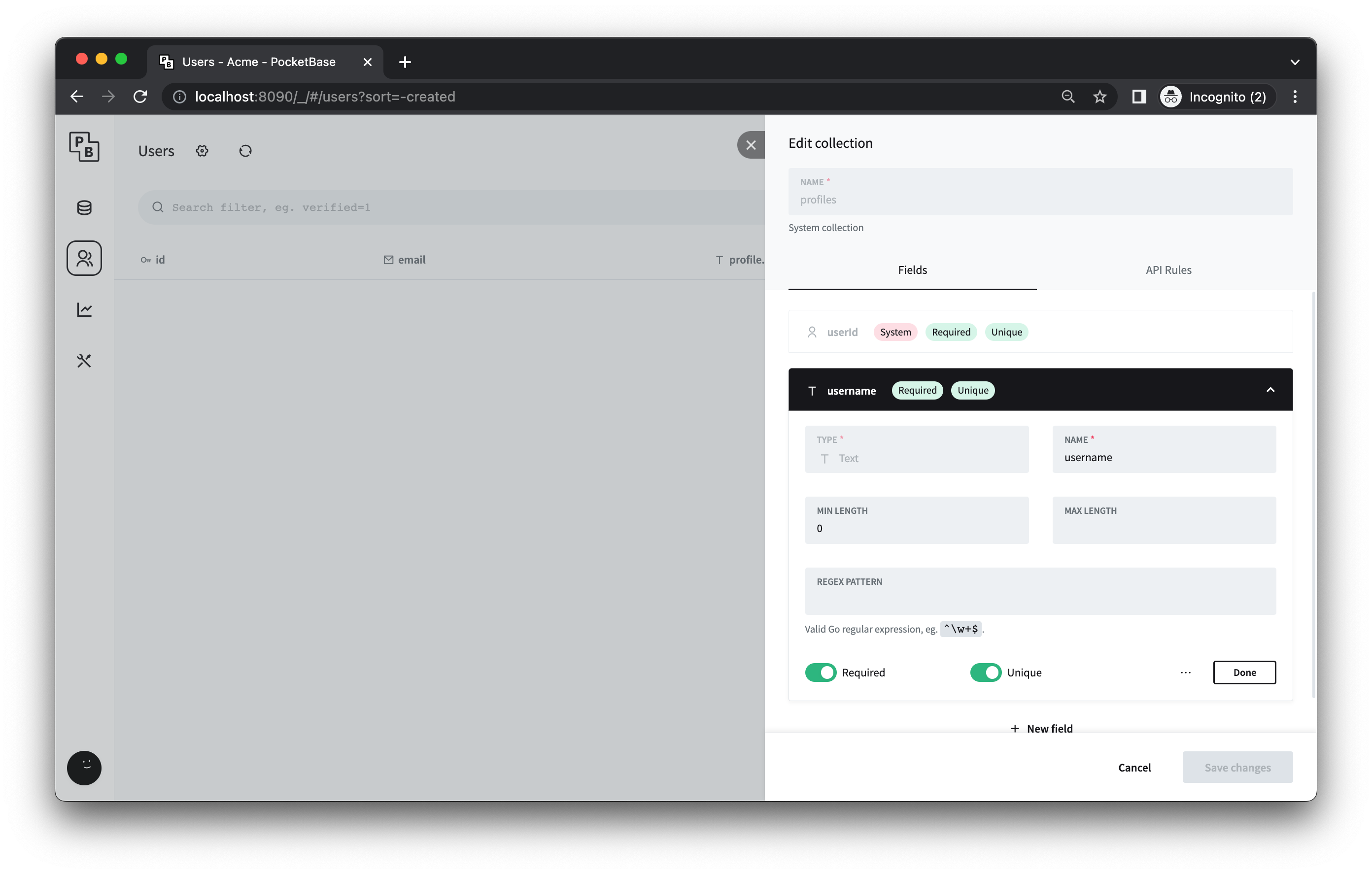Click the Regex Pattern input

point(1040,591)
